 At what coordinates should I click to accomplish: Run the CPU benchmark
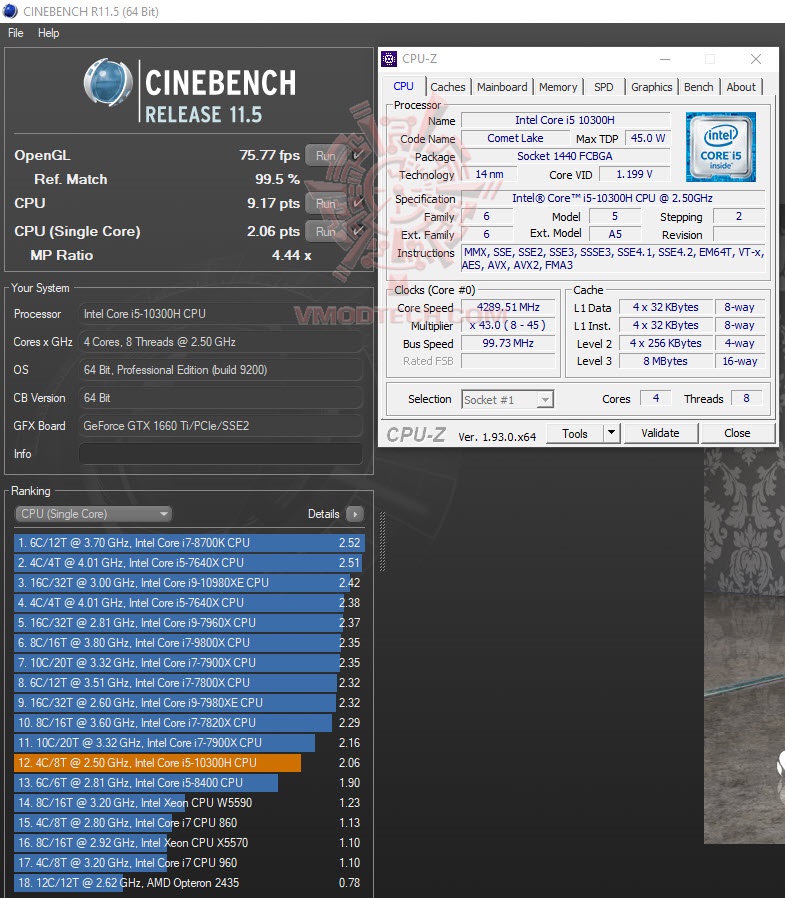click(x=326, y=203)
